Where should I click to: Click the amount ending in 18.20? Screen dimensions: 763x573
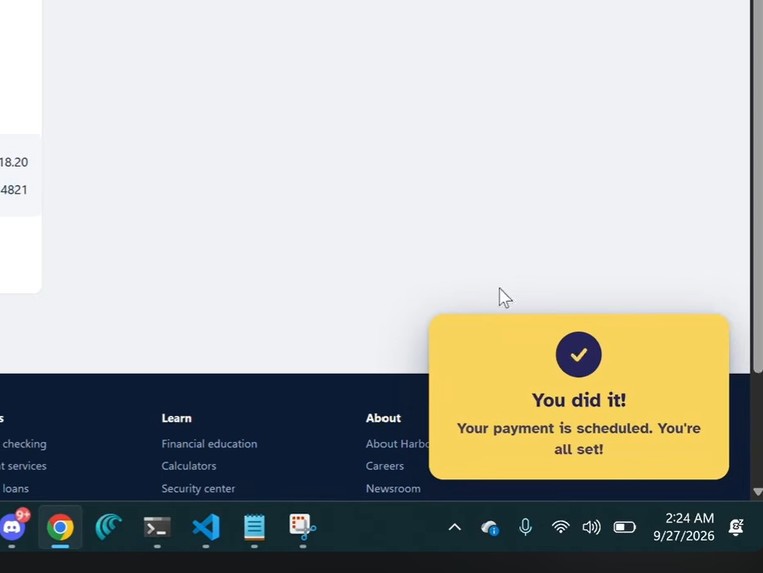click(x=14, y=162)
